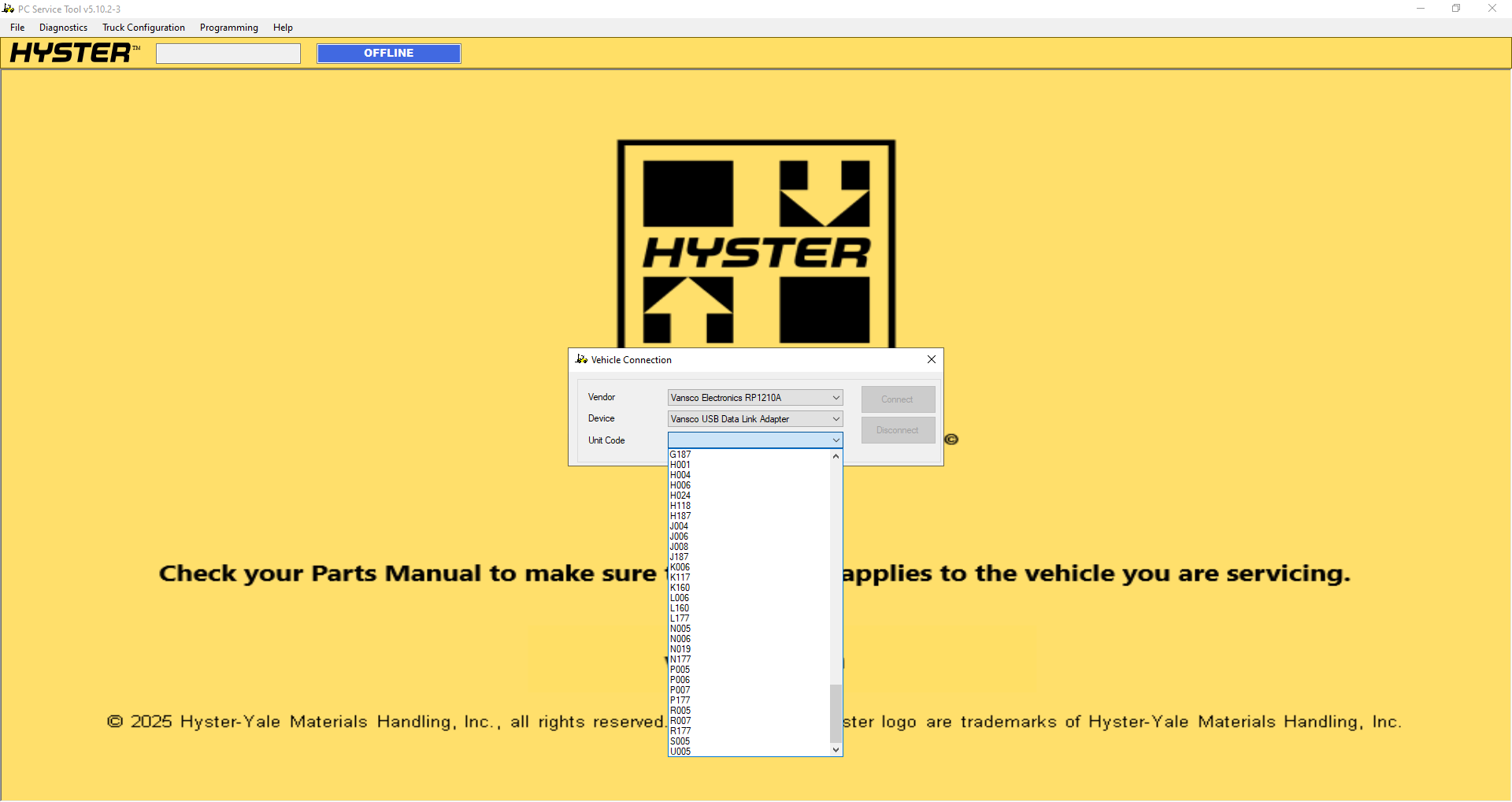The width and height of the screenshot is (1512, 802).
Task: Select unit code U005
Action: tap(749, 752)
